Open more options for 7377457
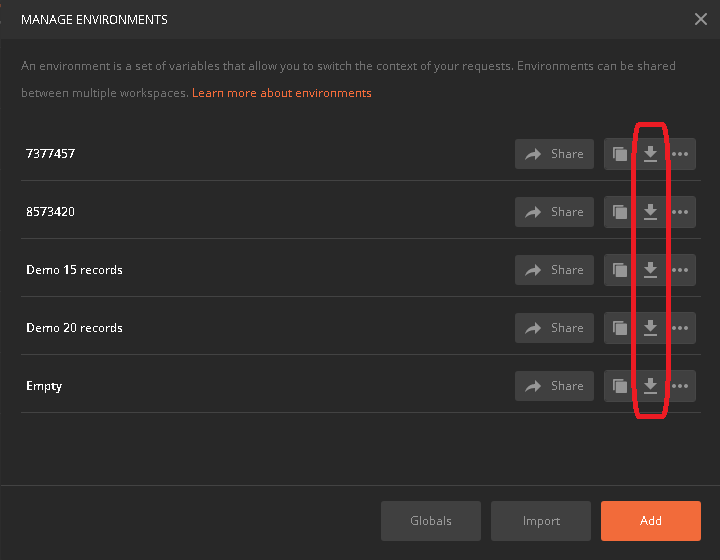 point(680,154)
